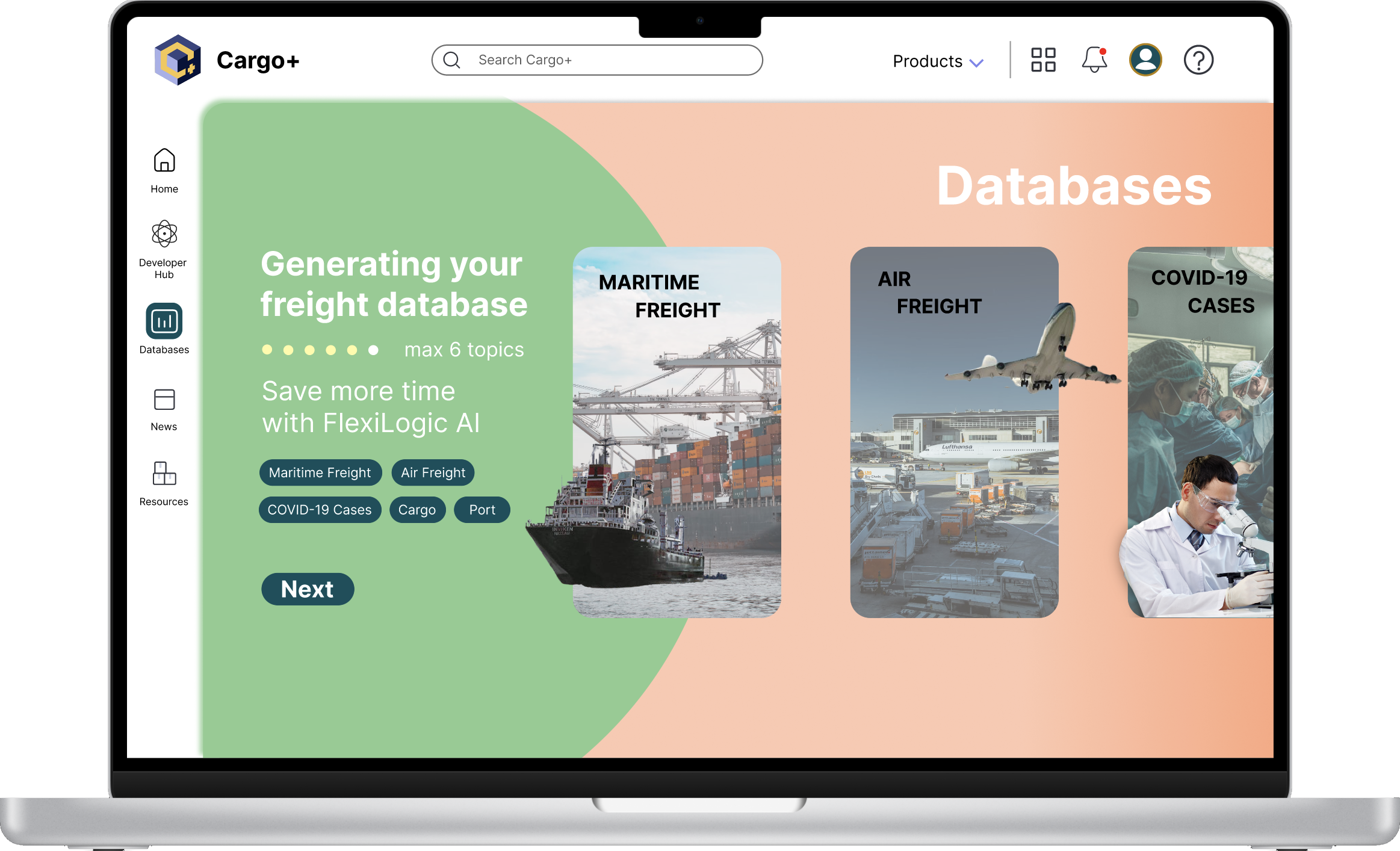Click the last white progress dot
Image resolution: width=1400 pixels, height=851 pixels.
[x=373, y=350]
